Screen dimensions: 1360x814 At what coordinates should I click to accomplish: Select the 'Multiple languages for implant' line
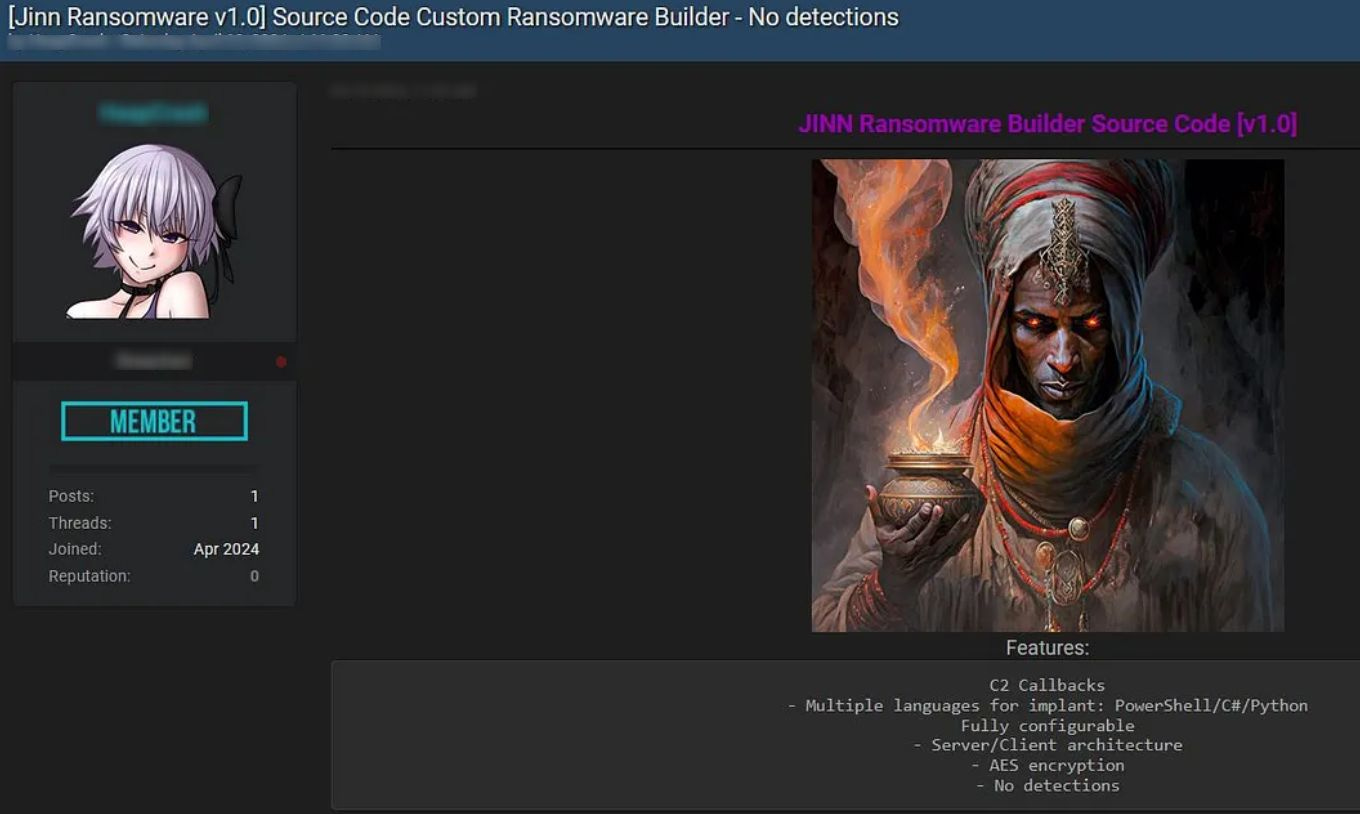[x=1047, y=705]
